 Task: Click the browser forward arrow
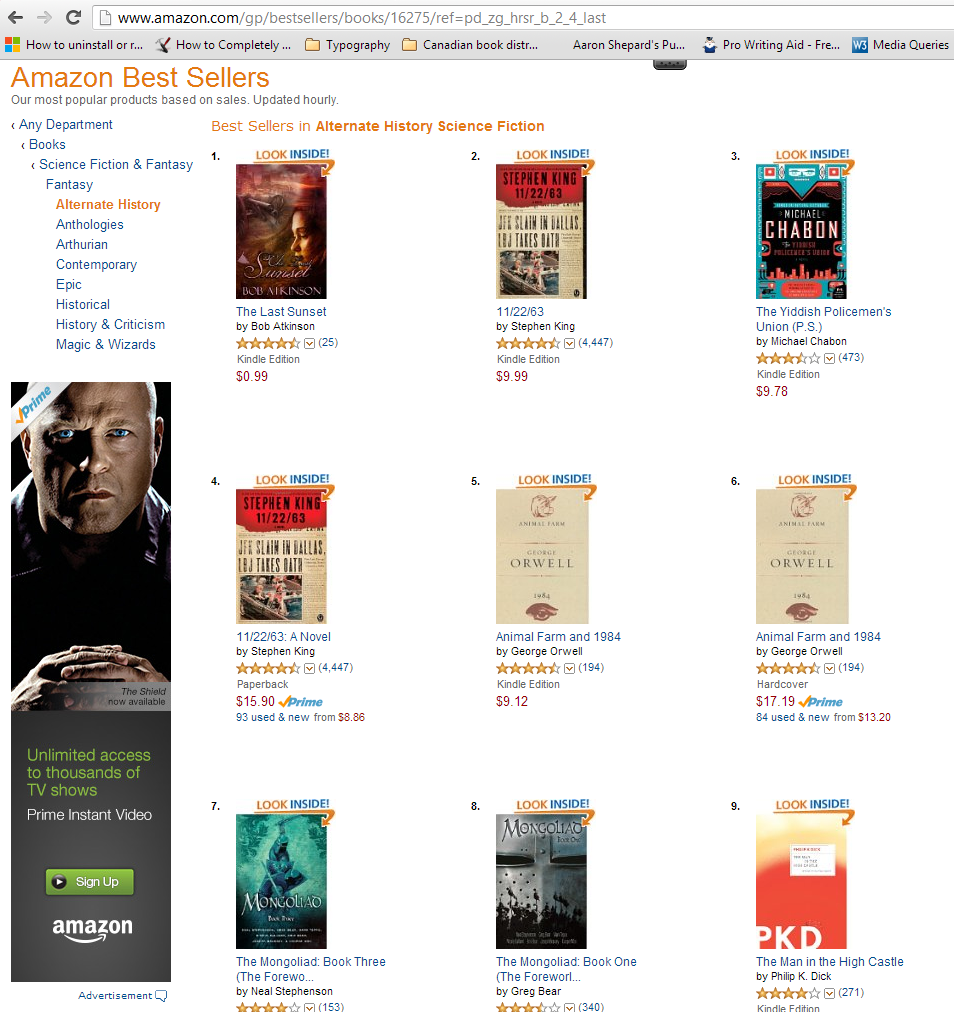point(45,17)
